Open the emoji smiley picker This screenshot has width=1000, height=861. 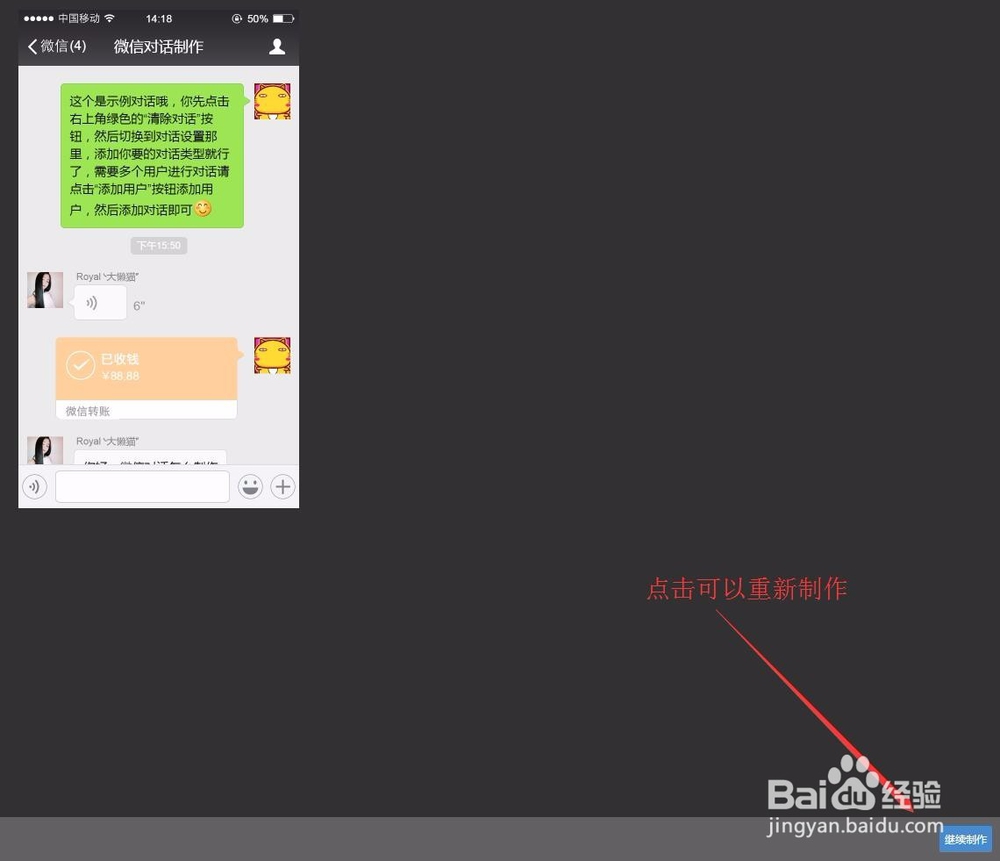[250, 487]
